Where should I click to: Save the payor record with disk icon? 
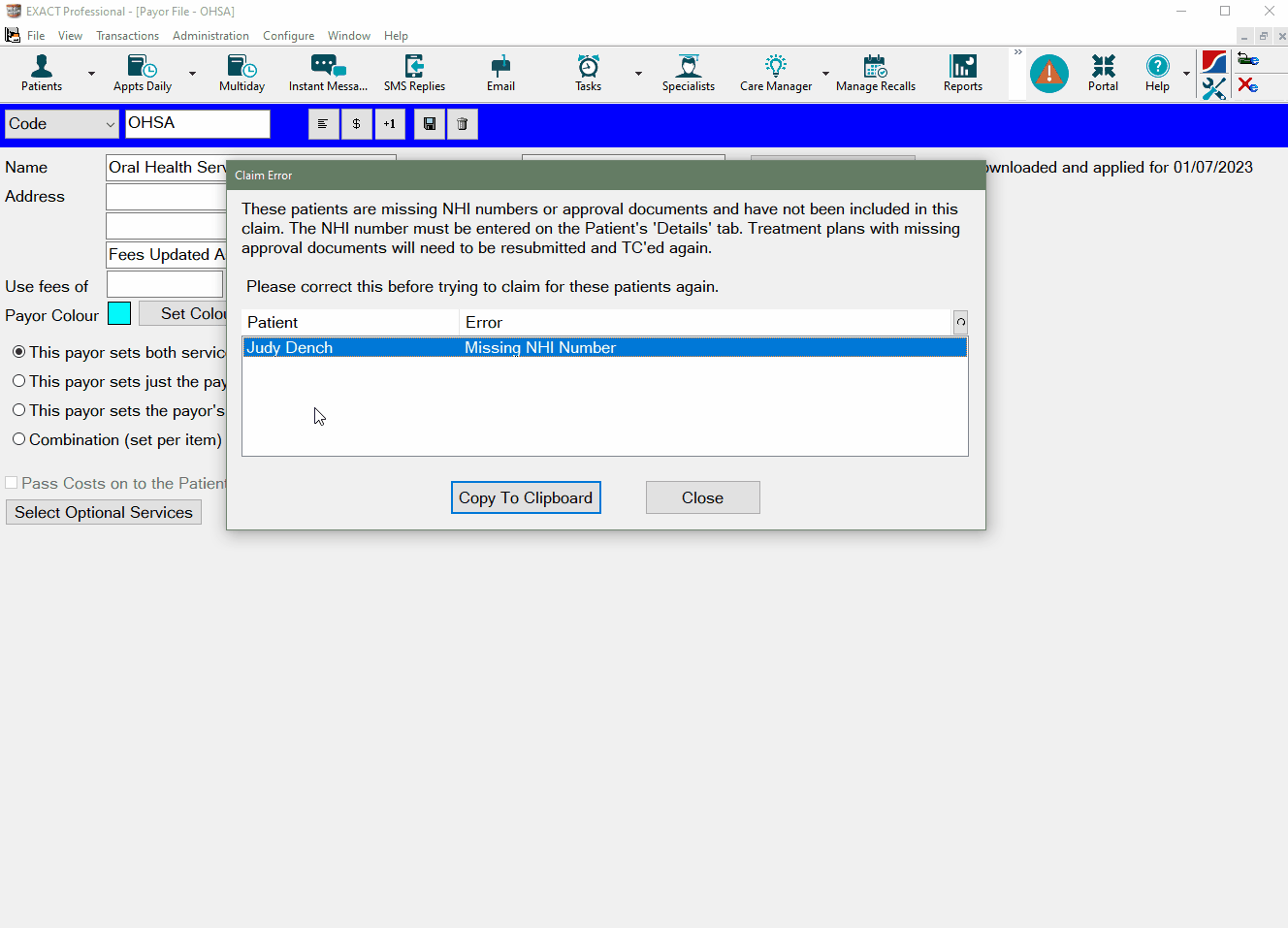(428, 123)
